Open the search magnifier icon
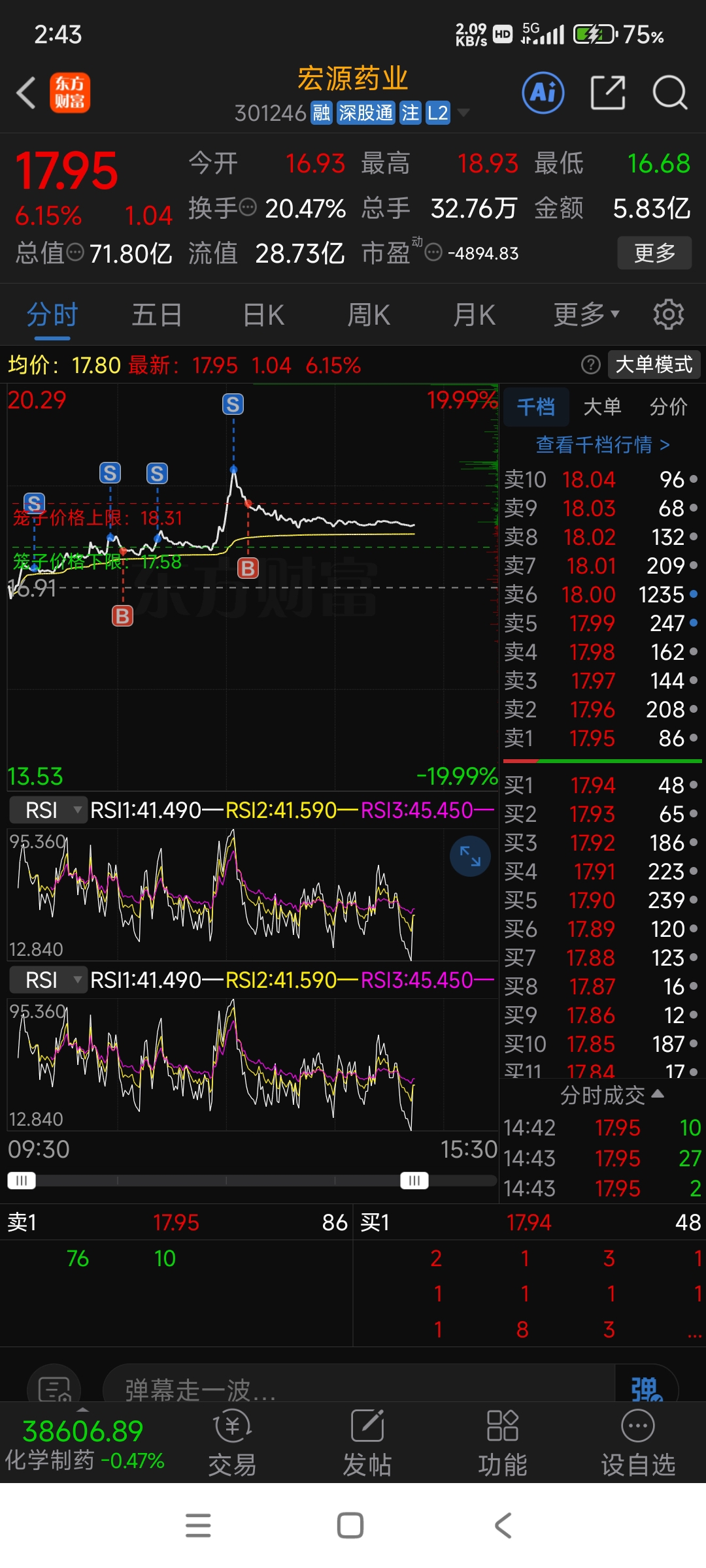The height and width of the screenshot is (1568, 706). coord(670,93)
